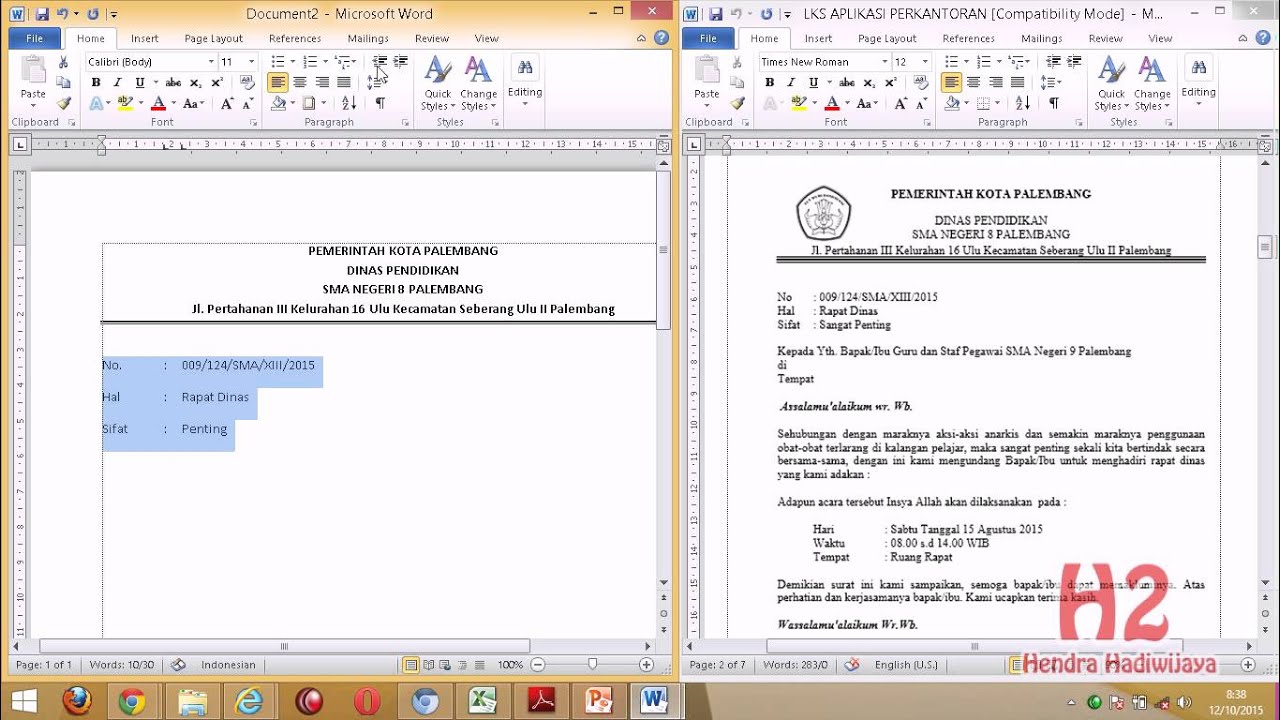This screenshot has width=1280, height=720.
Task: Click zoom slider handle in Document2 status bar
Action: 592,664
